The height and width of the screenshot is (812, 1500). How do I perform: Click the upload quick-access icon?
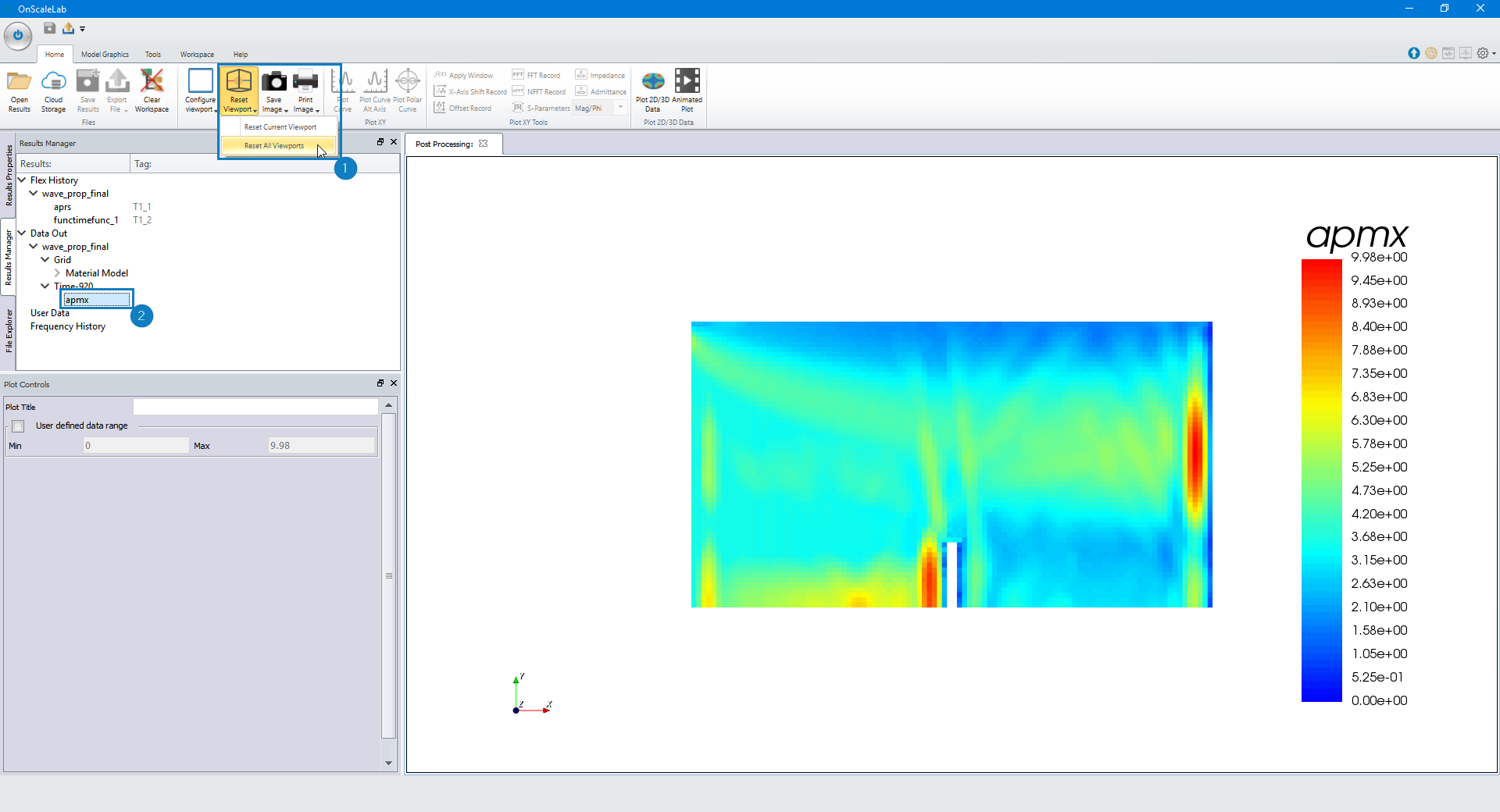pos(69,28)
